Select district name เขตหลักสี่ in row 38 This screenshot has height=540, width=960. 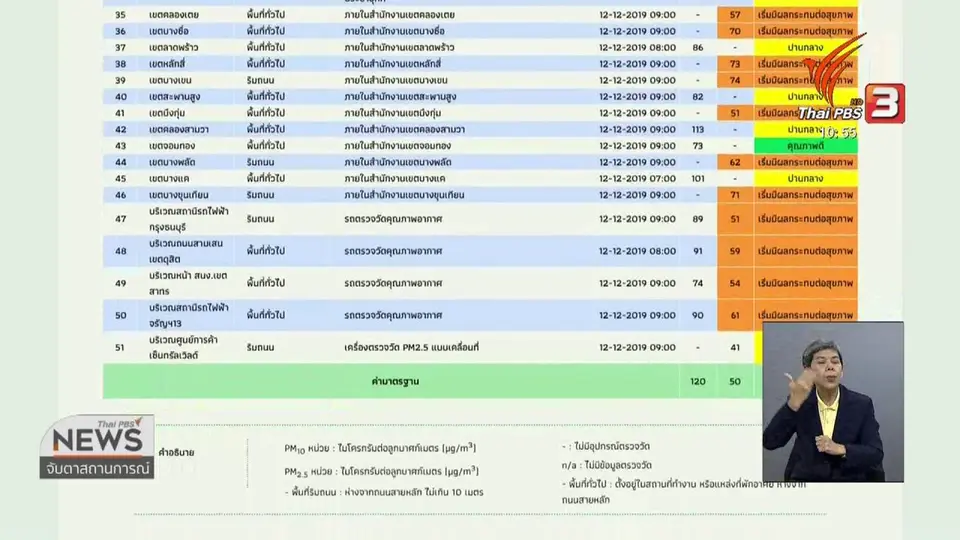pos(167,64)
